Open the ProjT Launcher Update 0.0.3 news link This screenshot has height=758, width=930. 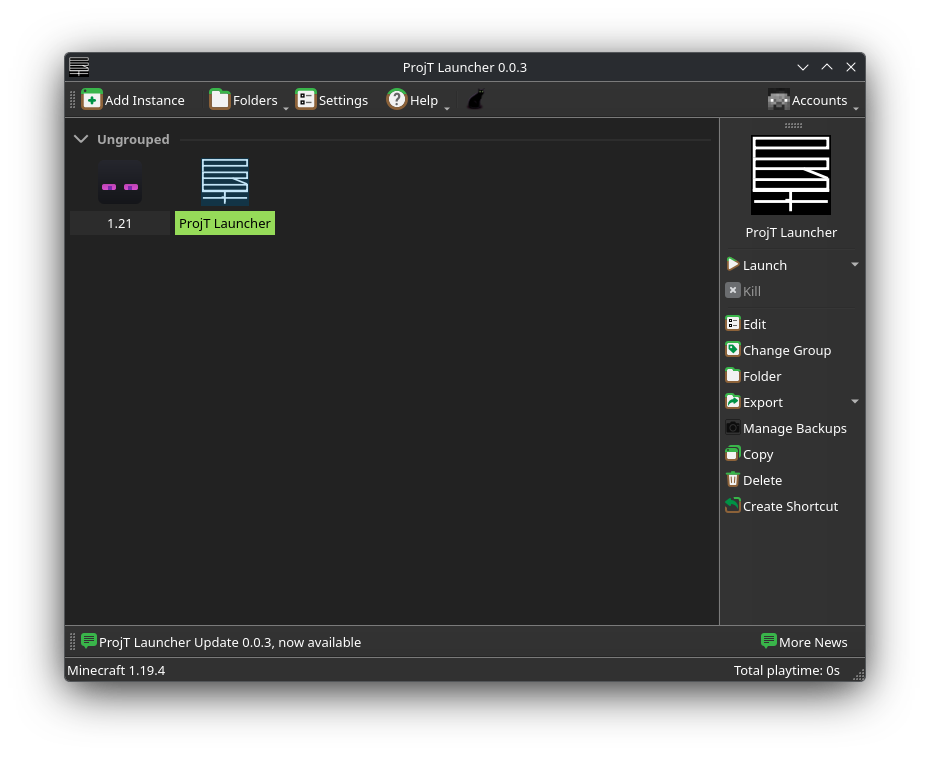(231, 641)
